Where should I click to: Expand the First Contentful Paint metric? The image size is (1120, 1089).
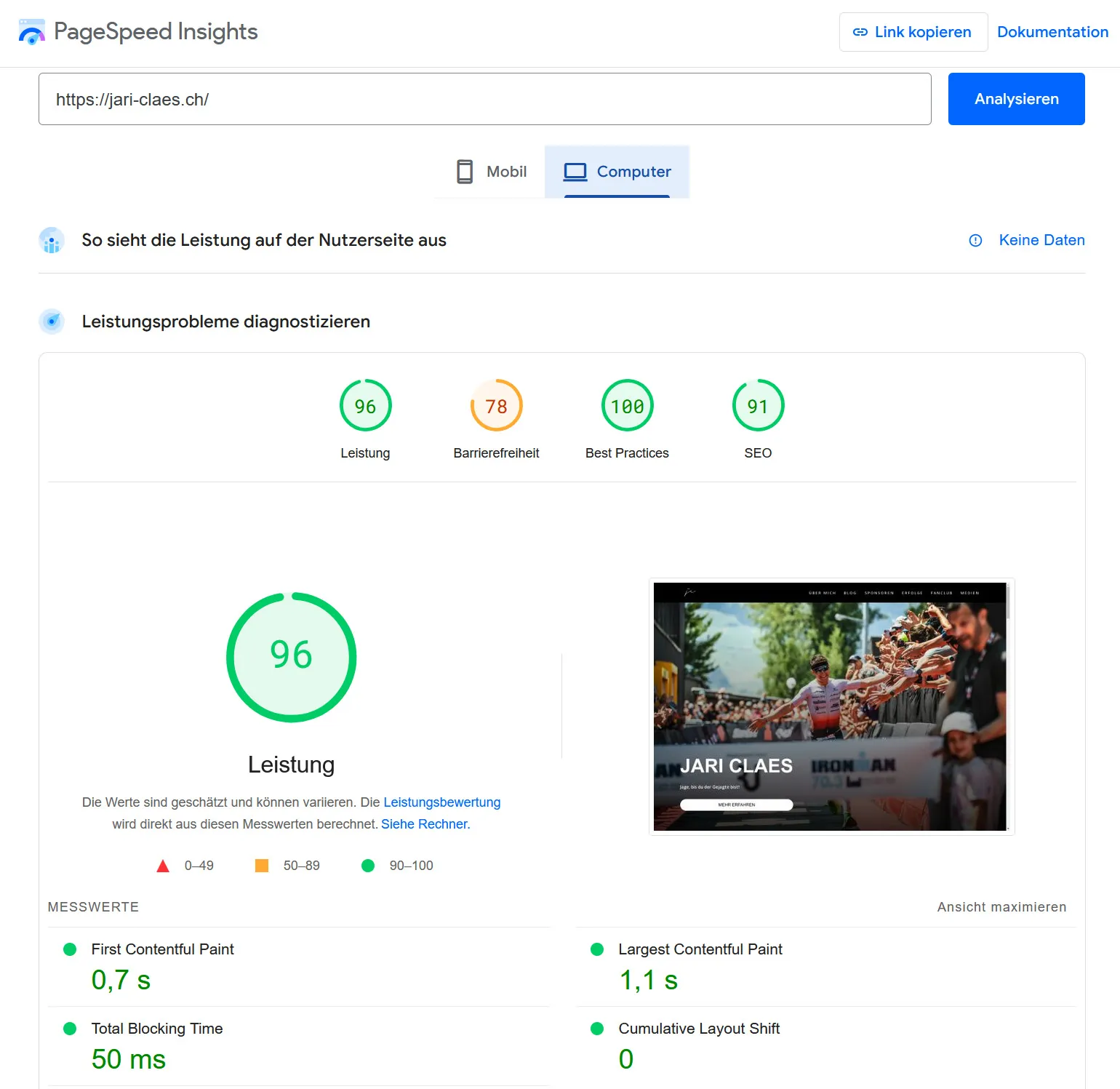click(162, 949)
